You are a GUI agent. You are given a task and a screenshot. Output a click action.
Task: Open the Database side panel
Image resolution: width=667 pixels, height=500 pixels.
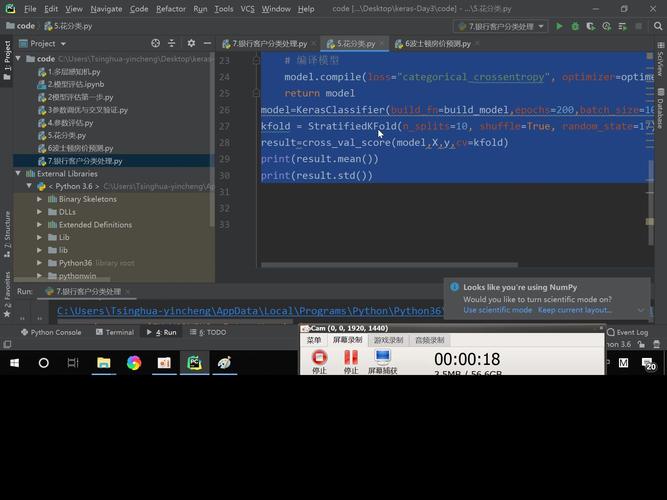point(661,108)
